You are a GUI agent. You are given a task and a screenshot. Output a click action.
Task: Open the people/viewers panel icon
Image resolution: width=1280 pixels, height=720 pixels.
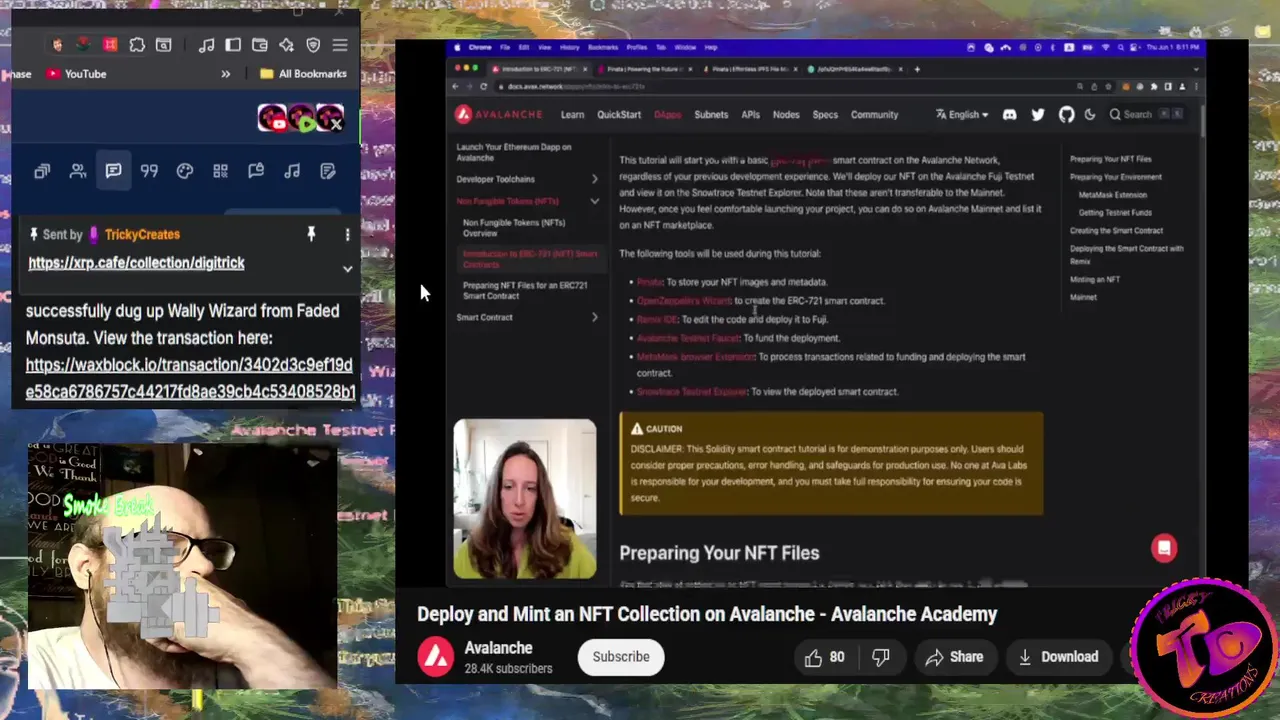click(x=78, y=171)
